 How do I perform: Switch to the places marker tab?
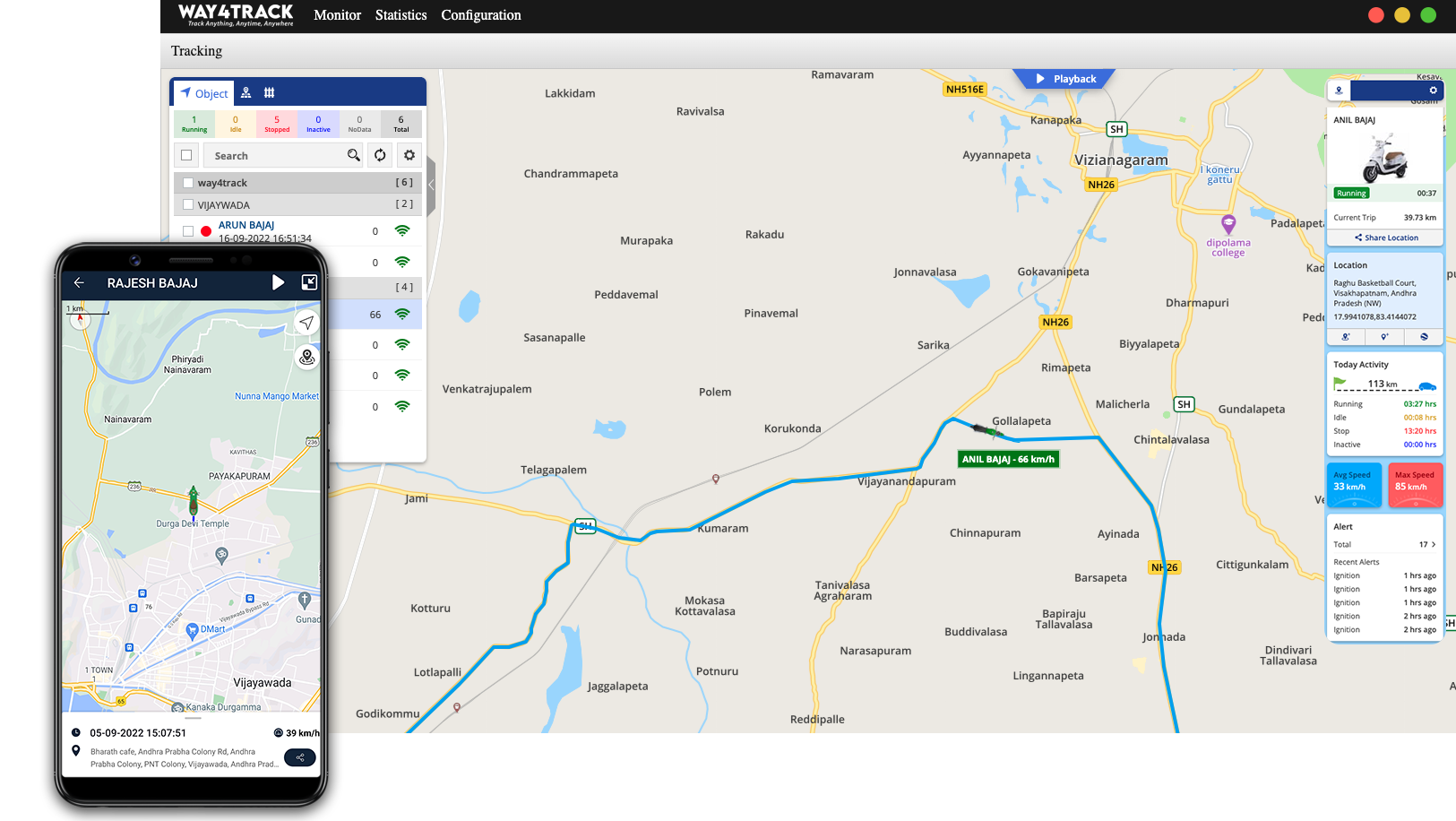(x=246, y=92)
